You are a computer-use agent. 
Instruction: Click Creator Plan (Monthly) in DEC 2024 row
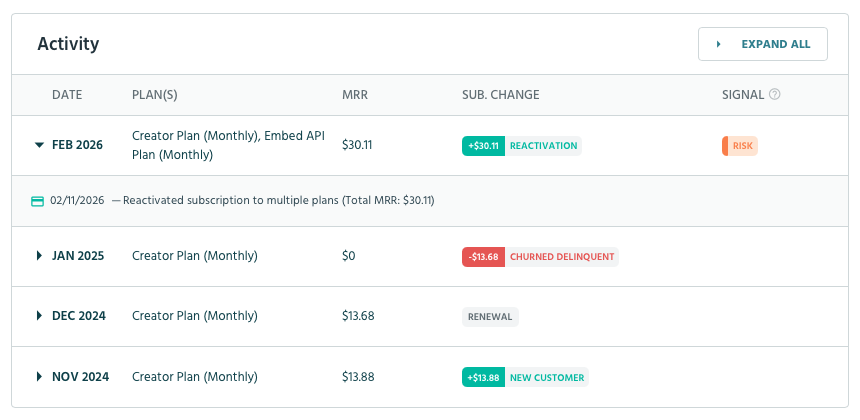pos(195,316)
